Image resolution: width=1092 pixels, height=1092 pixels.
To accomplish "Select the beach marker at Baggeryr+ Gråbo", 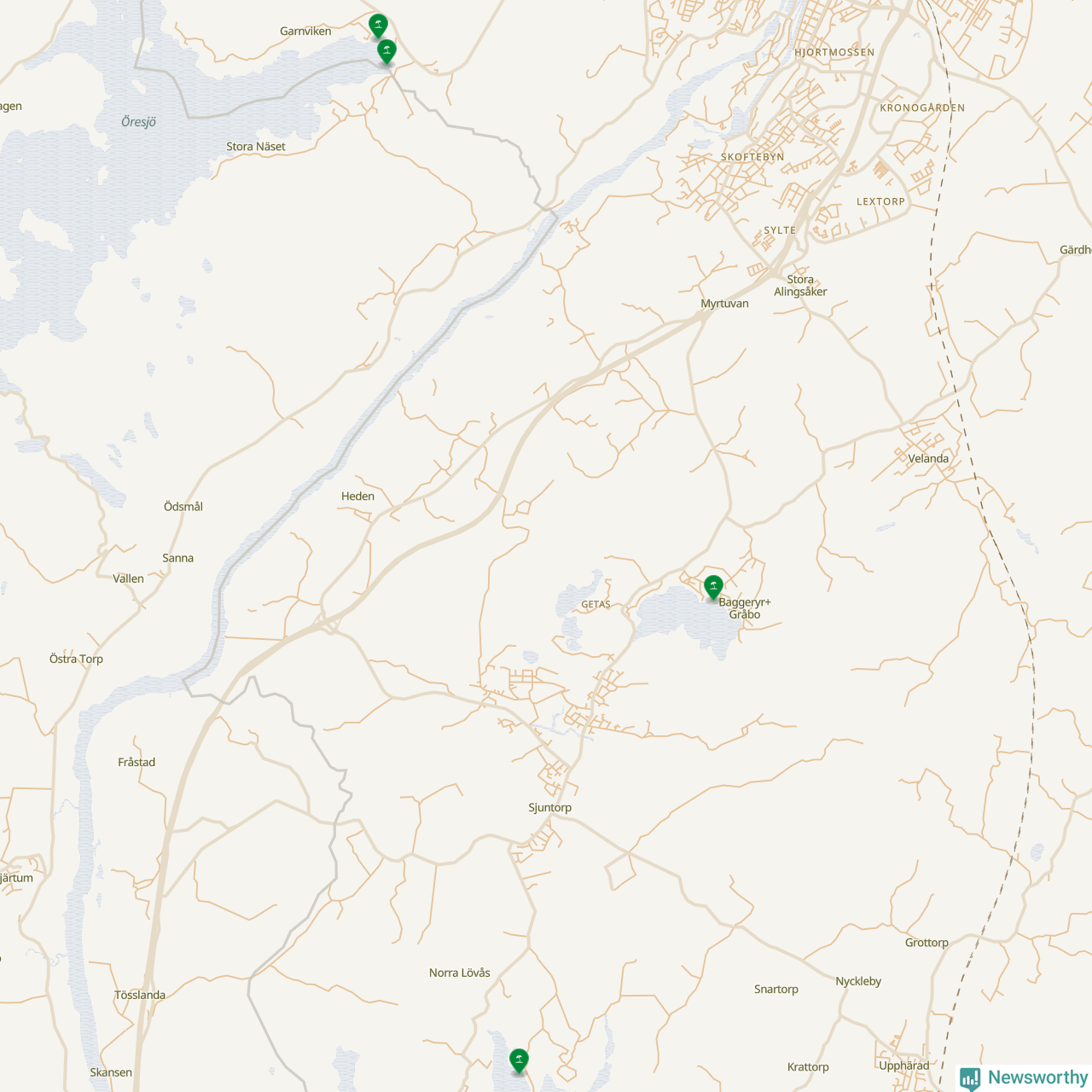I will [x=713, y=587].
